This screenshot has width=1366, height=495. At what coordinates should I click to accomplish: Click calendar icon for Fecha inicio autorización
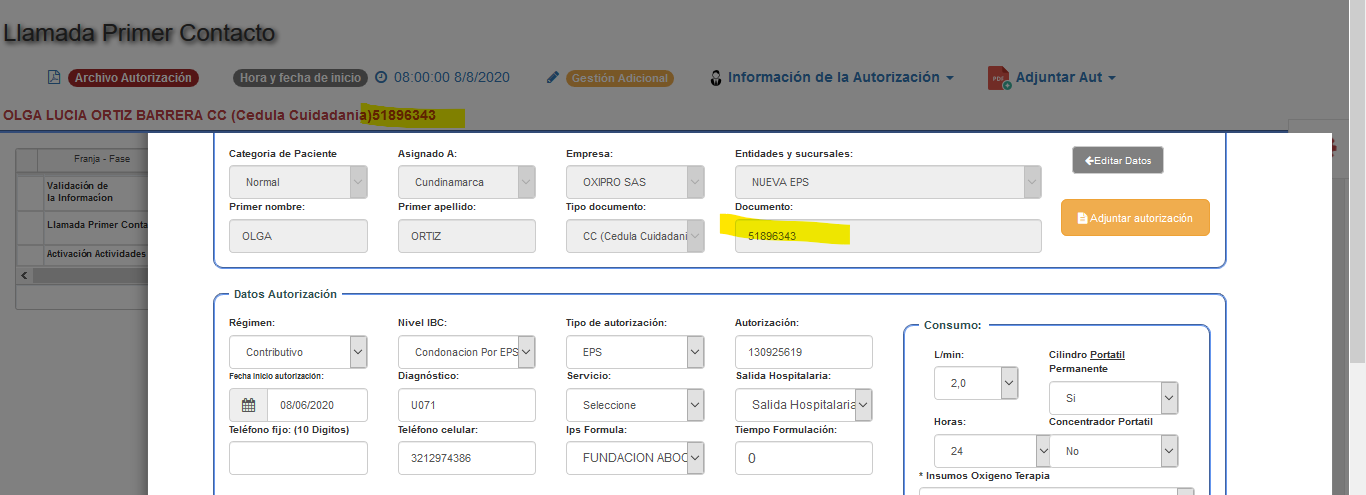248,405
